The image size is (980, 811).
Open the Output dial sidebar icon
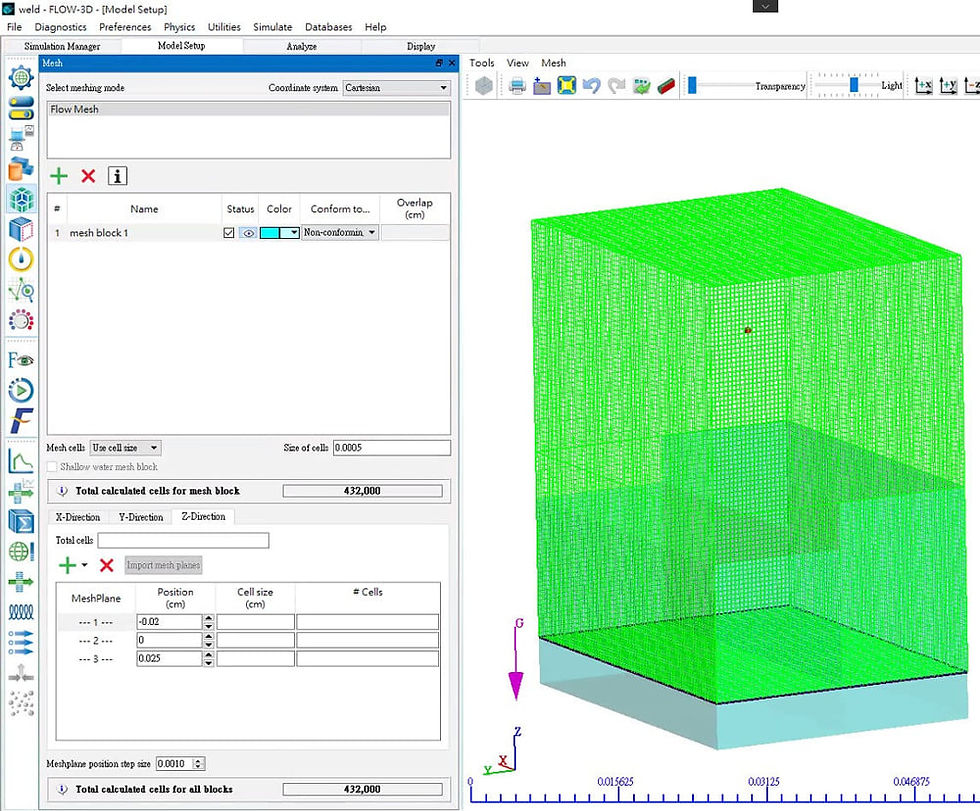click(x=21, y=321)
